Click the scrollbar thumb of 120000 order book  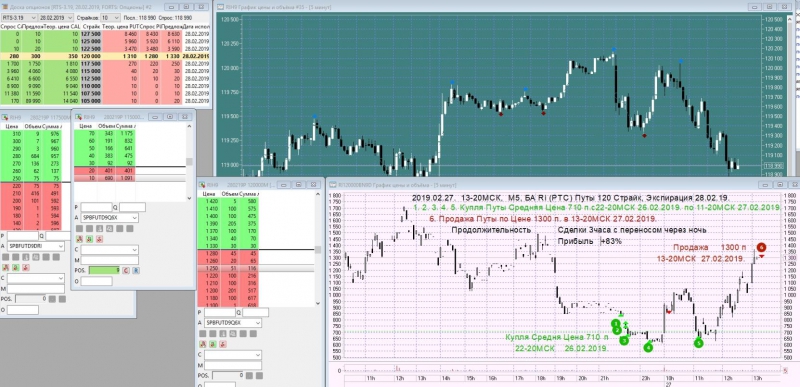pos(317,250)
